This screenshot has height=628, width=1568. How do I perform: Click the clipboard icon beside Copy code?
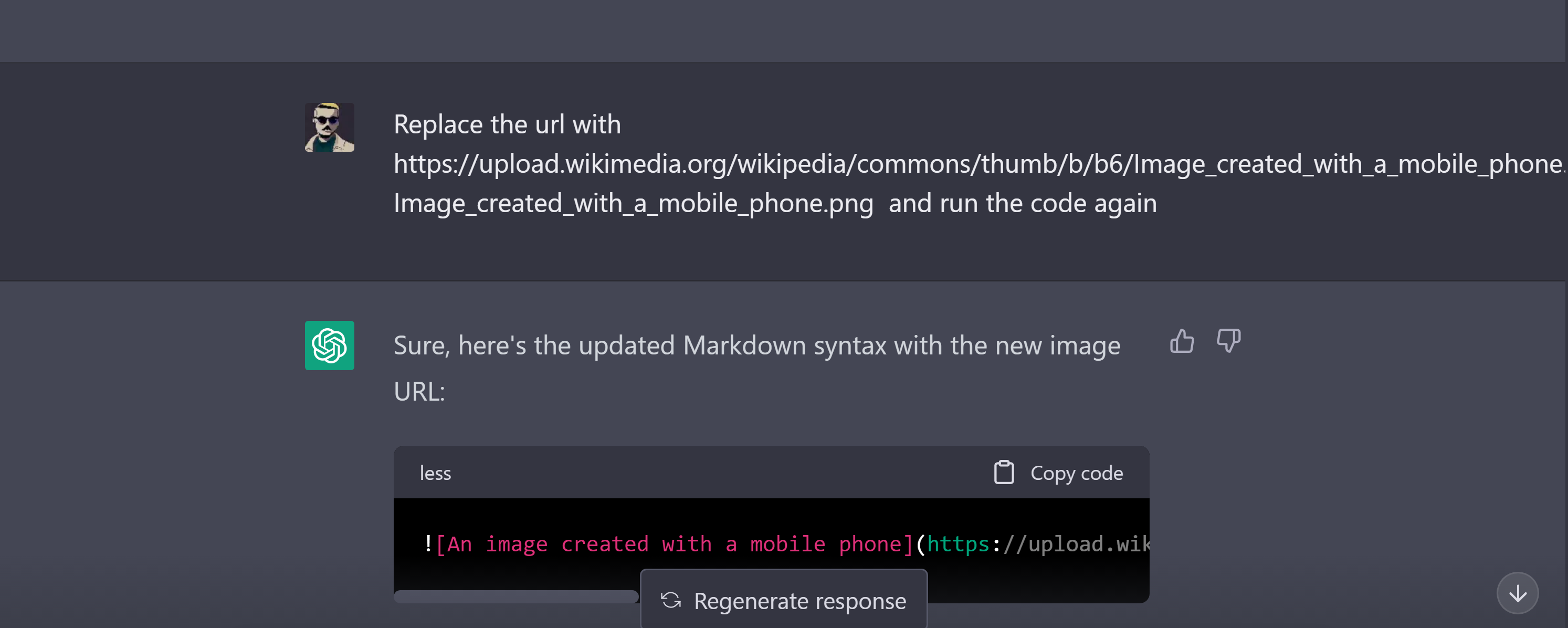point(1003,473)
